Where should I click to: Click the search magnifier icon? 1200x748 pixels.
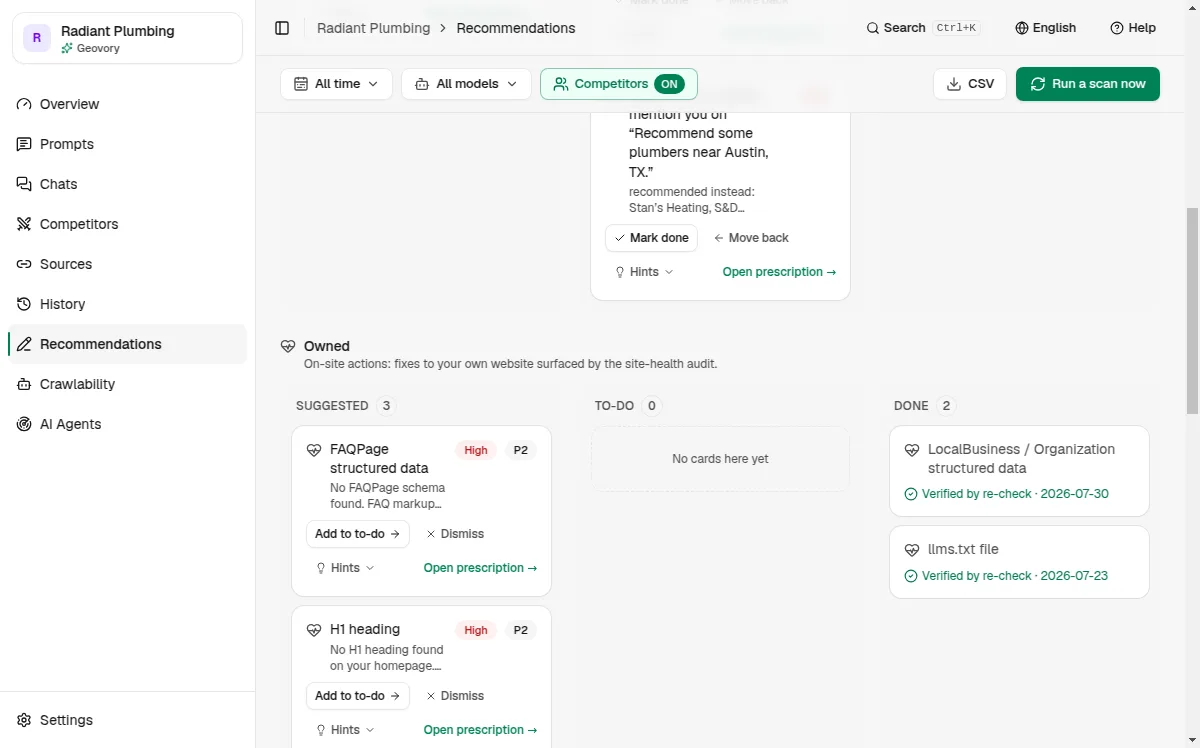873,28
